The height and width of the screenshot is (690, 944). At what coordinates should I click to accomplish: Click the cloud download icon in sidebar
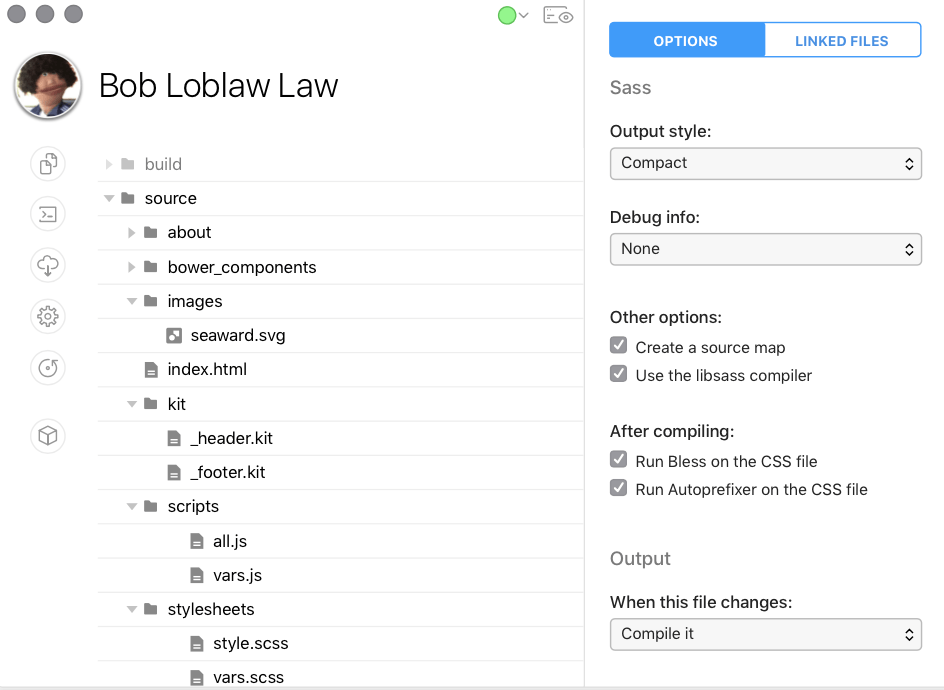click(48, 265)
